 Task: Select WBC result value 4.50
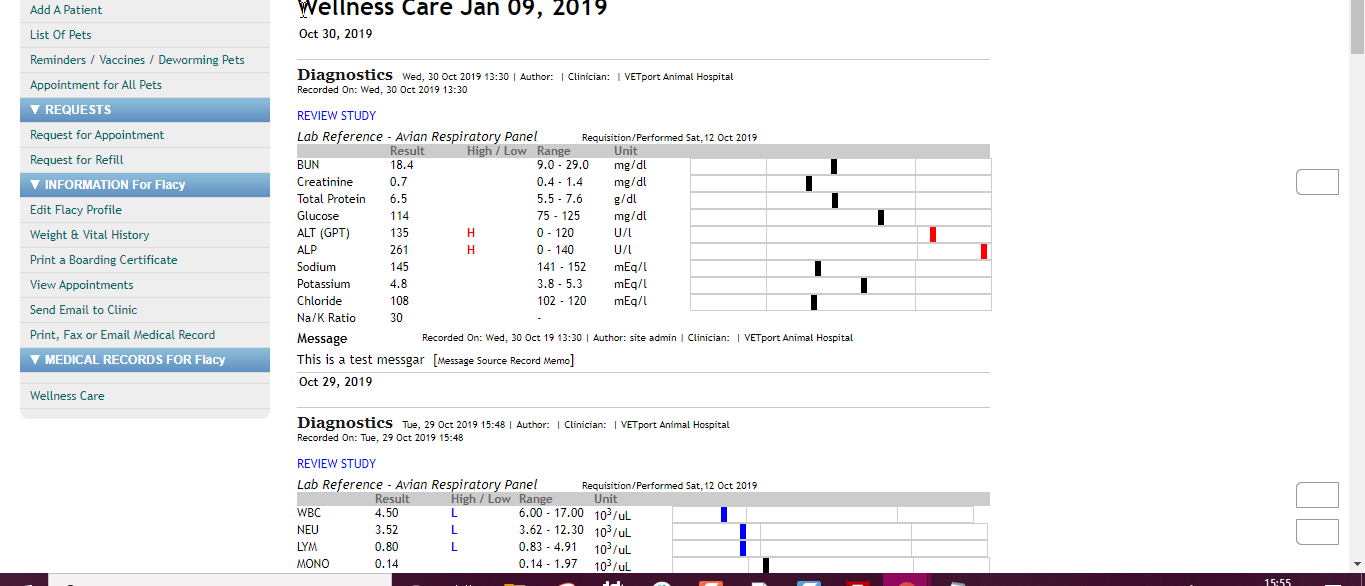pyautogui.click(x=386, y=513)
